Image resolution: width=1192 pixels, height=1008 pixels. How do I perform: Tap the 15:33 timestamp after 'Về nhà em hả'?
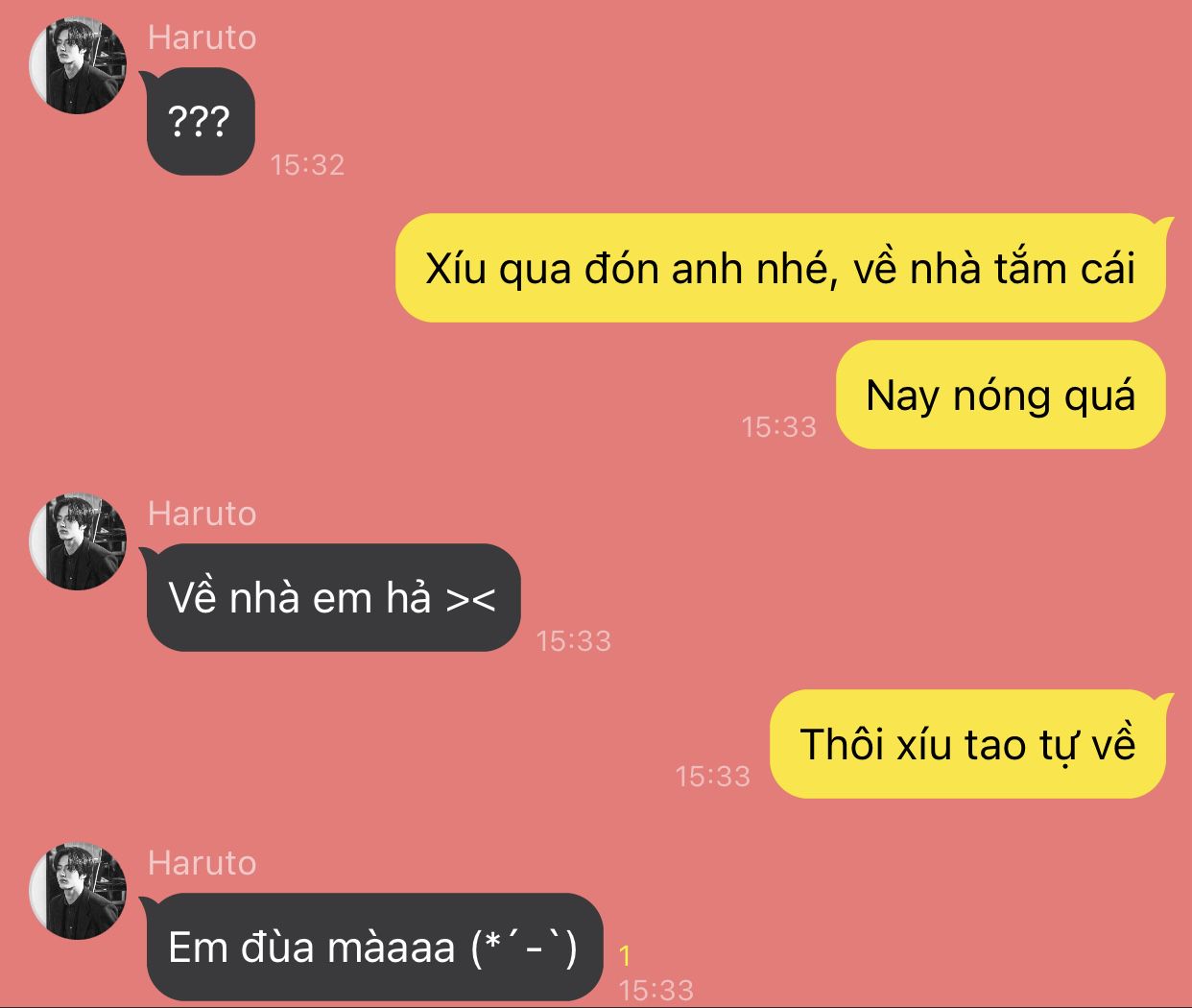tap(574, 640)
